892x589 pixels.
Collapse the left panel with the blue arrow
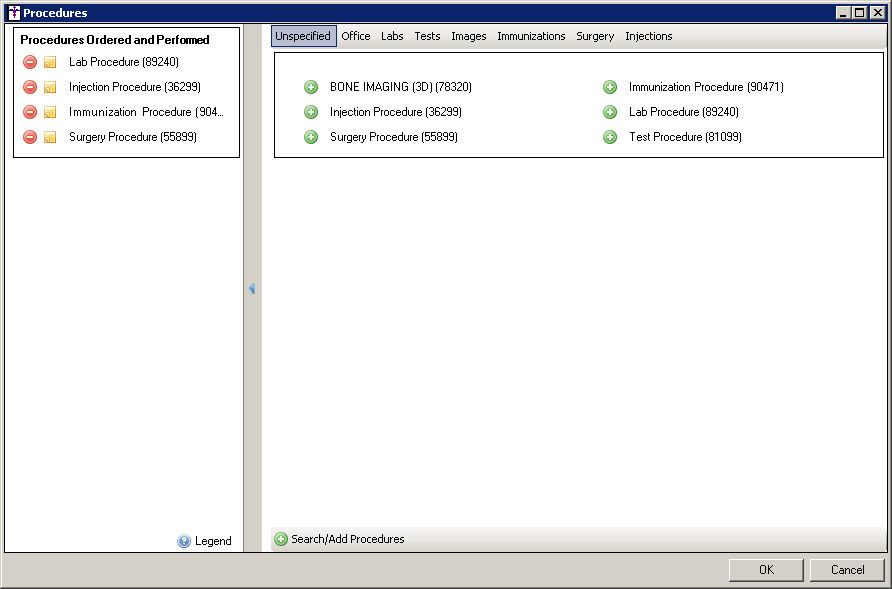tap(252, 289)
